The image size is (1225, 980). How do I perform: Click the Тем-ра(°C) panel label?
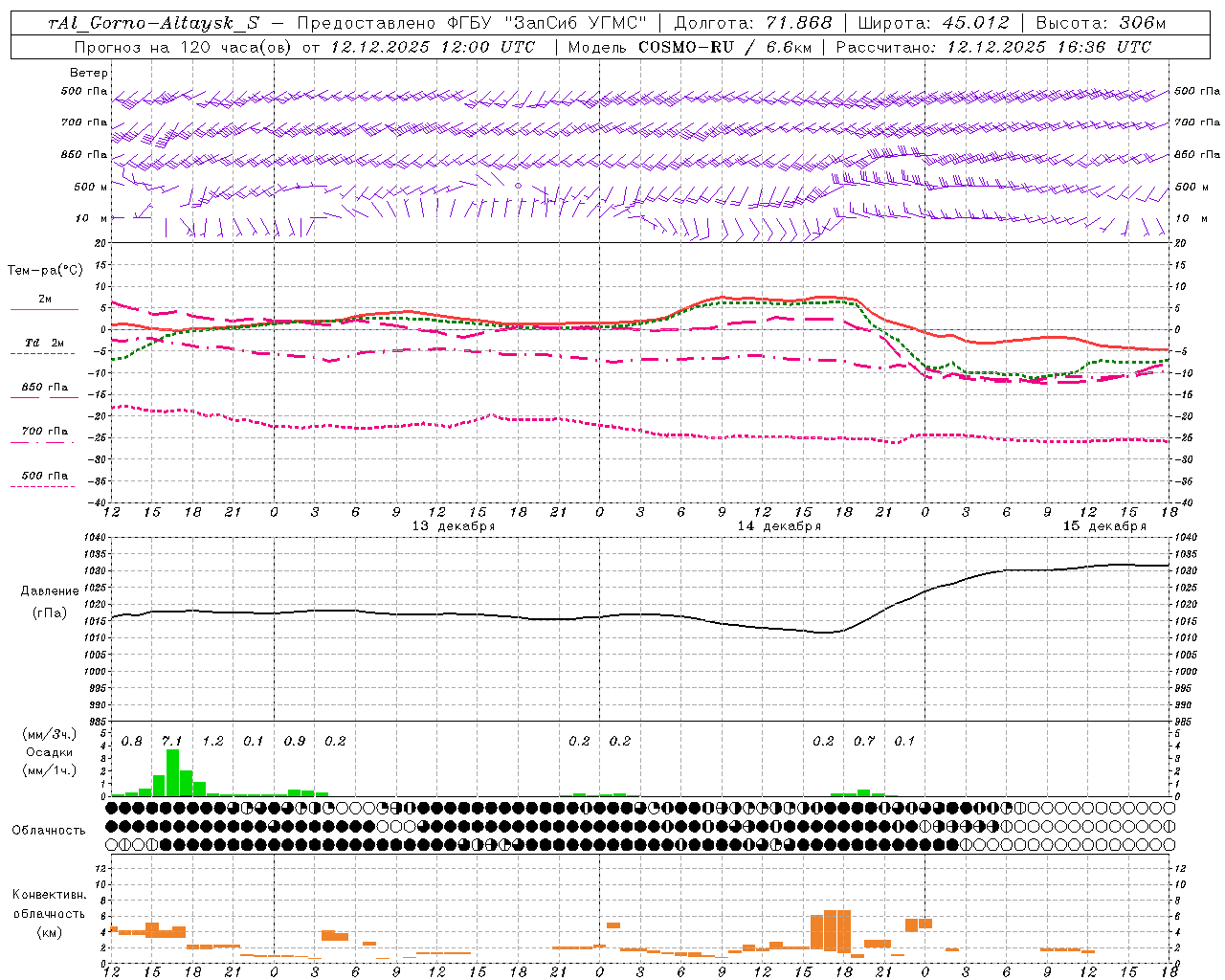(45, 271)
